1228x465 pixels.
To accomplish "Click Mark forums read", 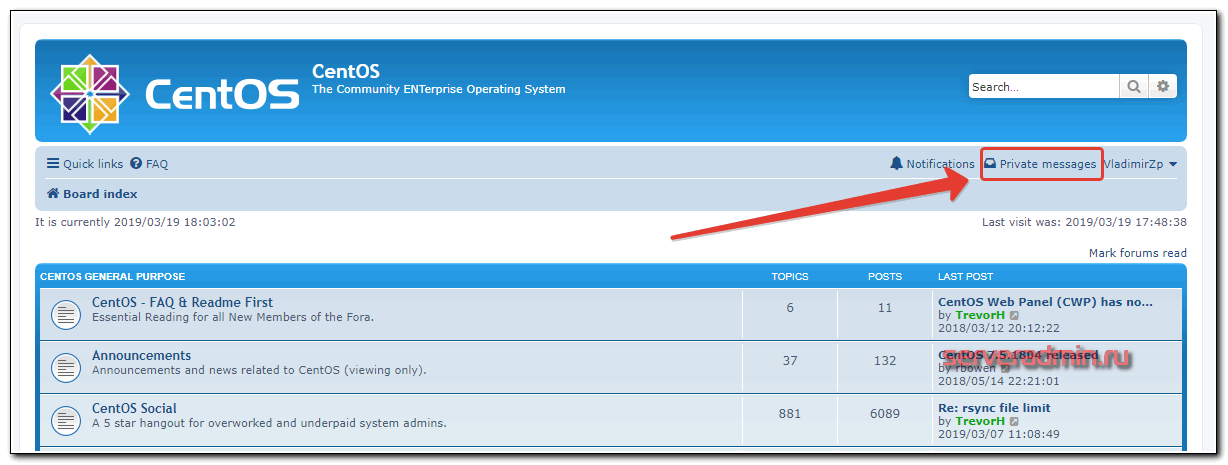I will (x=1138, y=253).
